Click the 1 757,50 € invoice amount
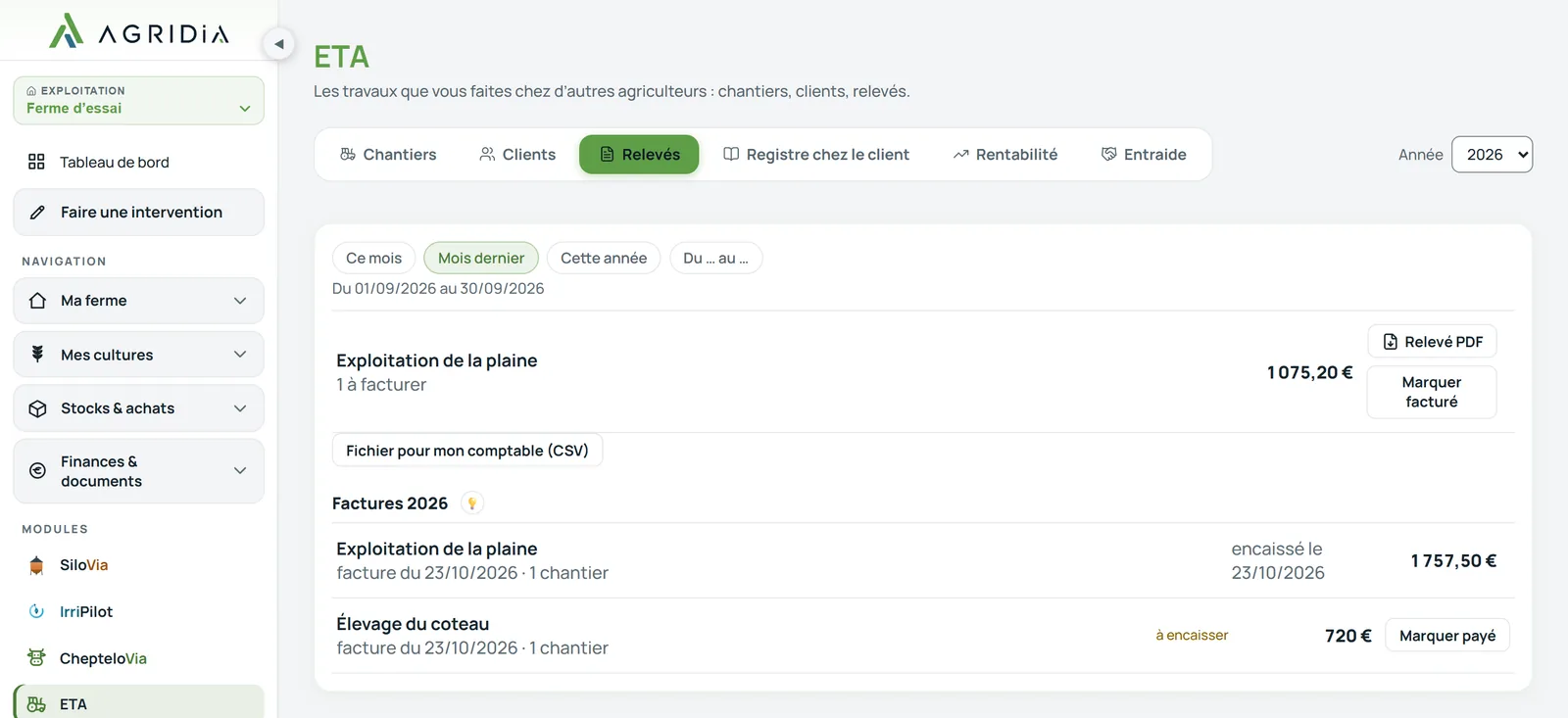1568x718 pixels. [1453, 561]
